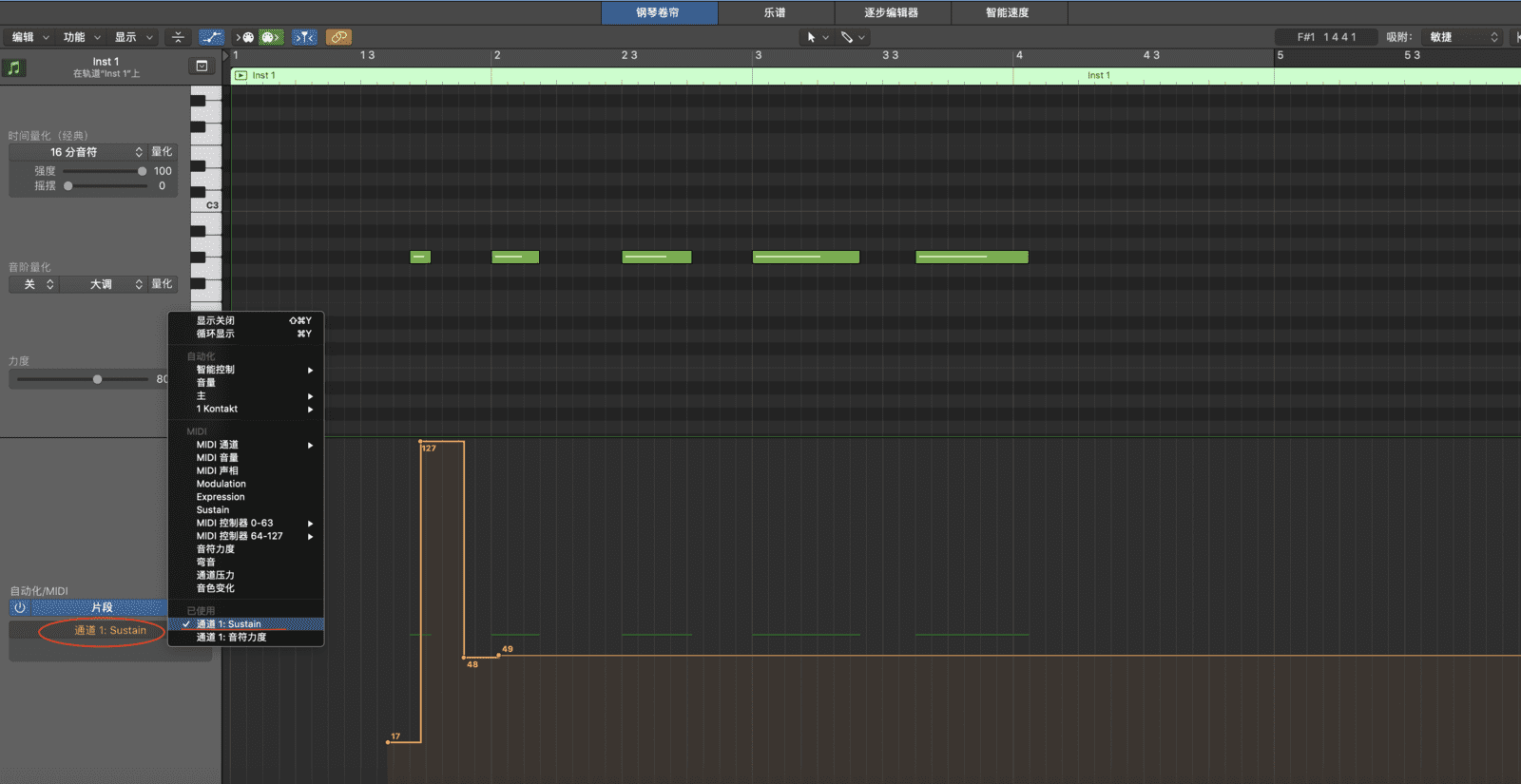Click the C3 key on piano keyboard
The height and width of the screenshot is (784, 1521).
coord(205,205)
